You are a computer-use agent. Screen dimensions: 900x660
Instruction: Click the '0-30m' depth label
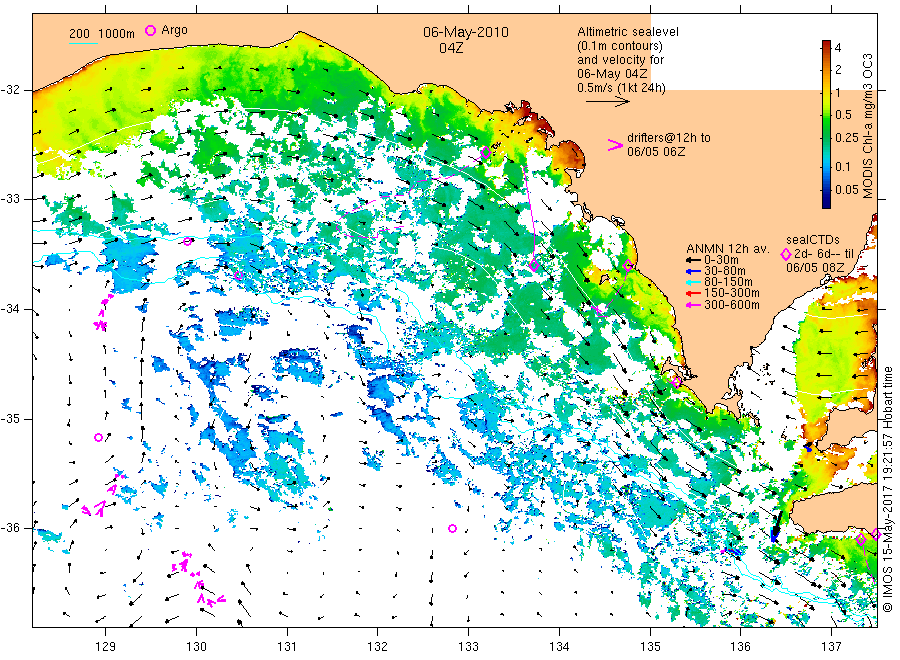click(x=721, y=260)
